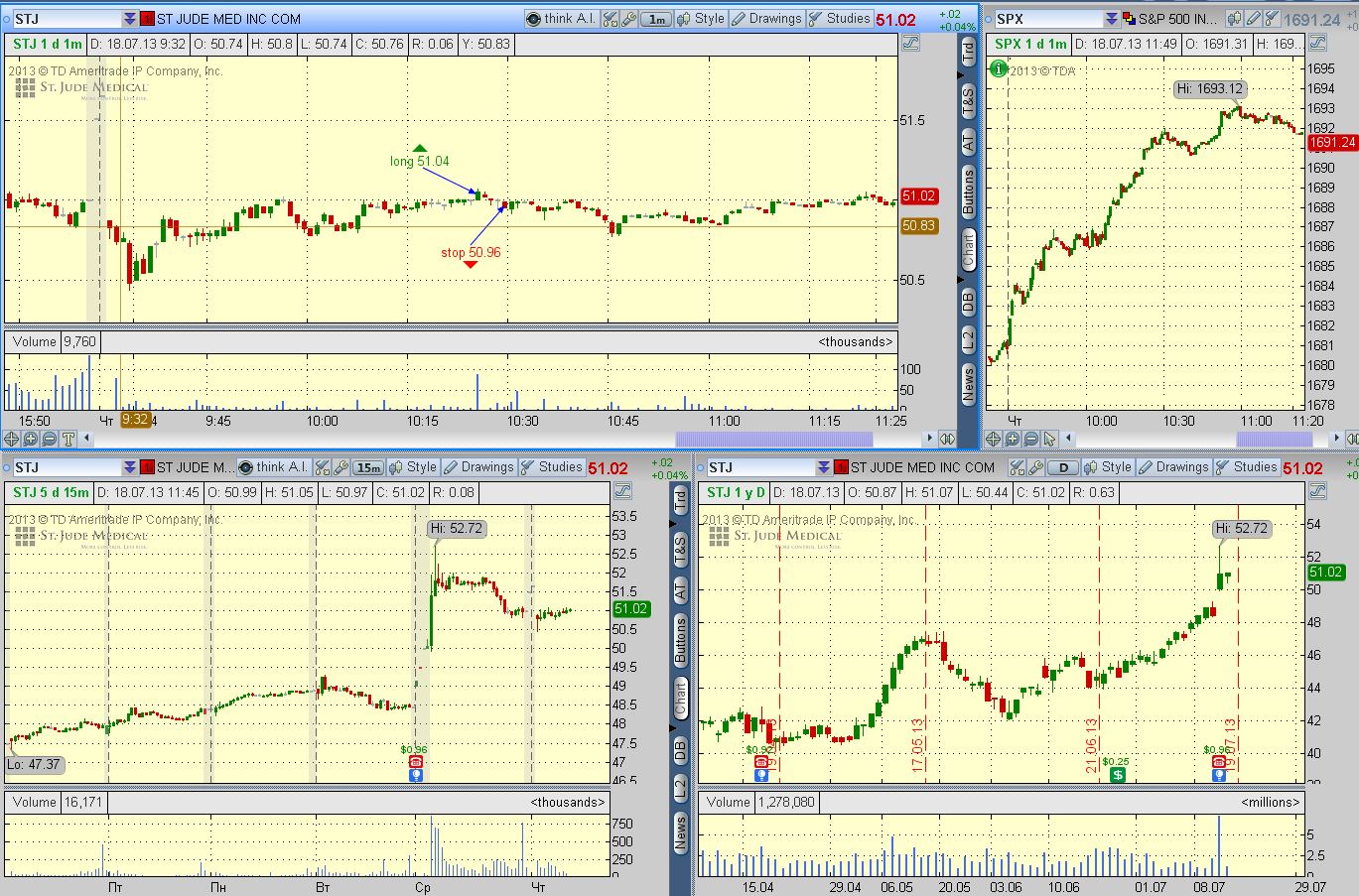Change the 15m timeframe of the STJ chart
Viewport: 1359px width, 896px height.
[x=368, y=467]
